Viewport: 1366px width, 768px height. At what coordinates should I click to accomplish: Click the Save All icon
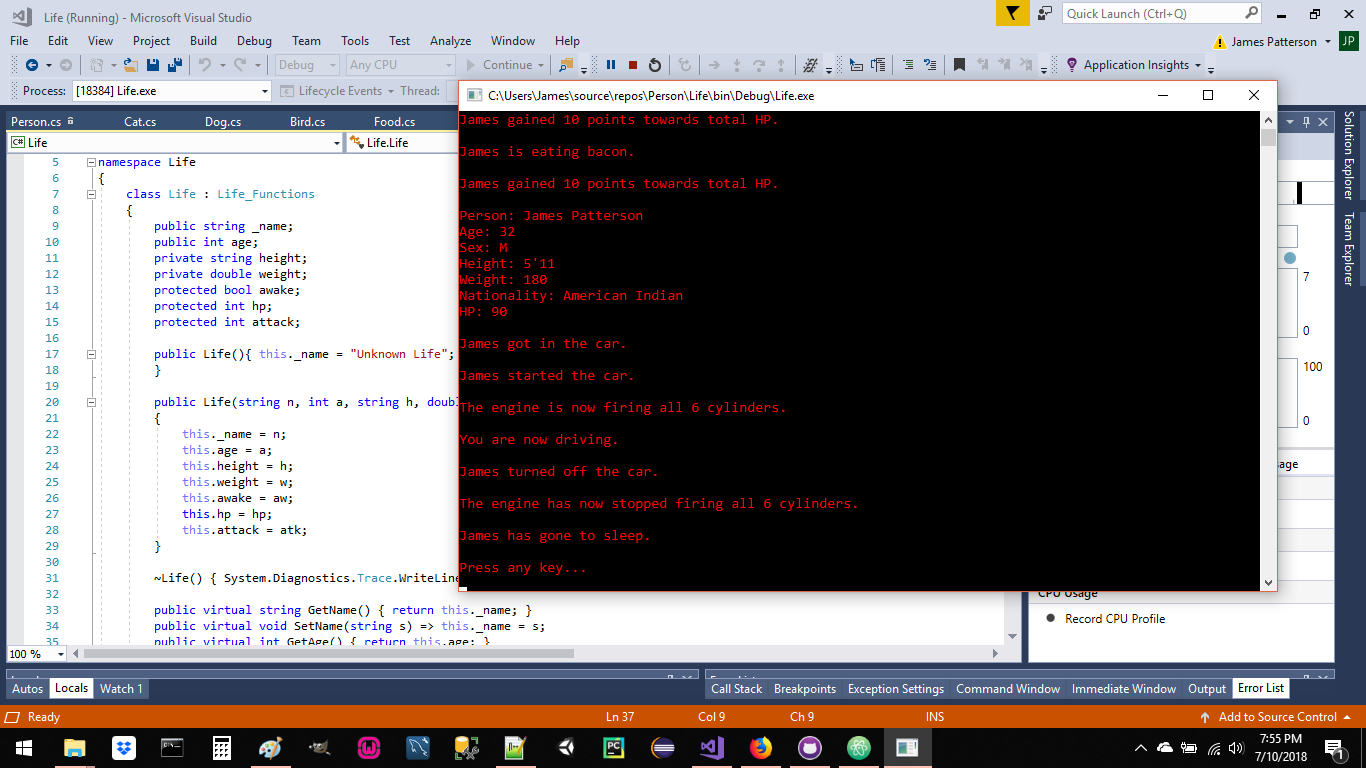175,65
